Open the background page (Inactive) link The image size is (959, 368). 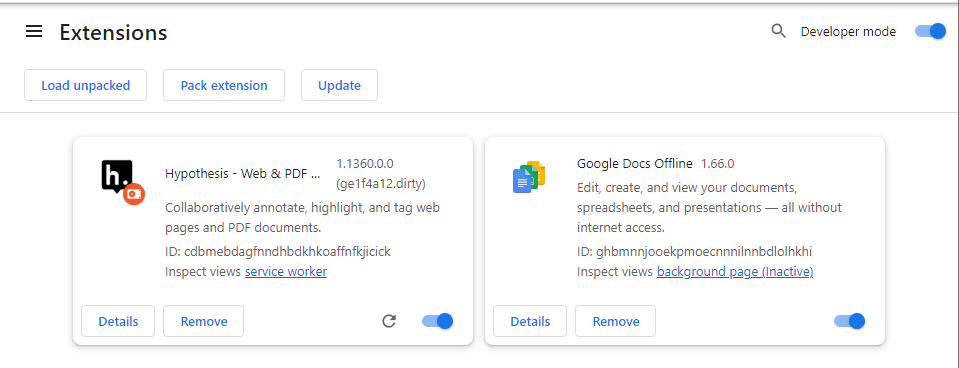(735, 271)
